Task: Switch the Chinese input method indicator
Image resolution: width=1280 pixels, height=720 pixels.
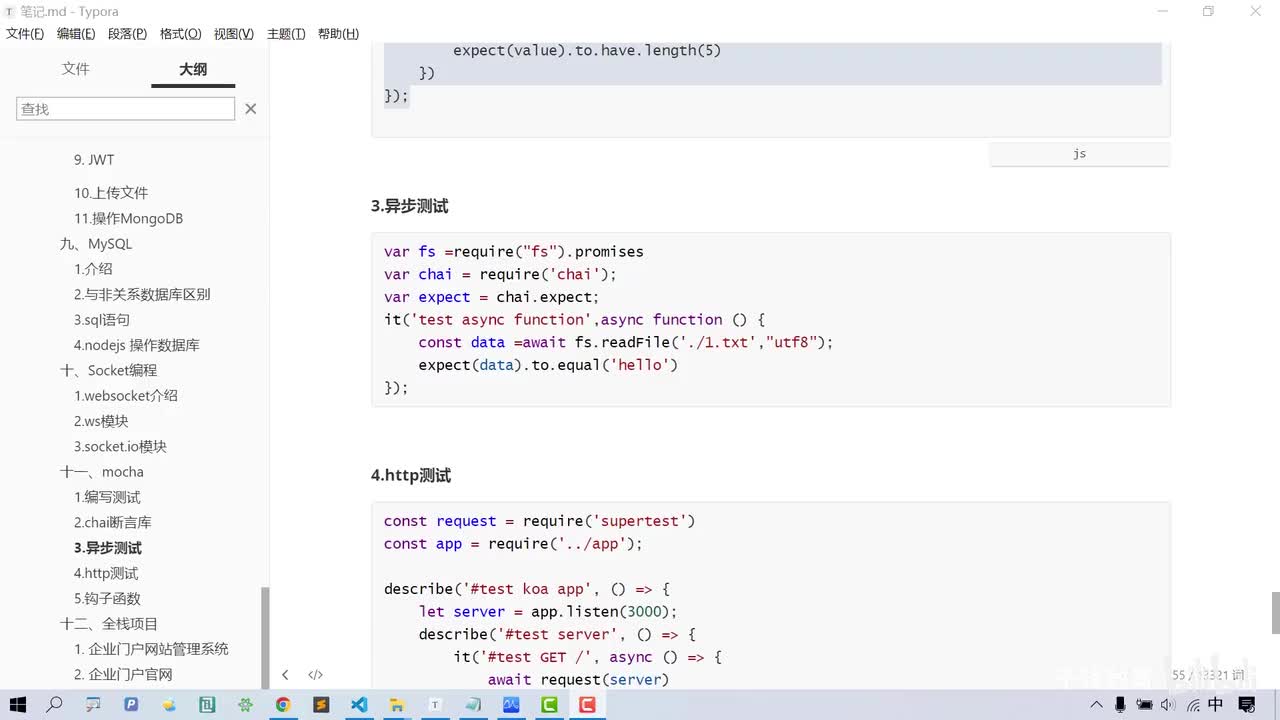Action: coord(1216,705)
